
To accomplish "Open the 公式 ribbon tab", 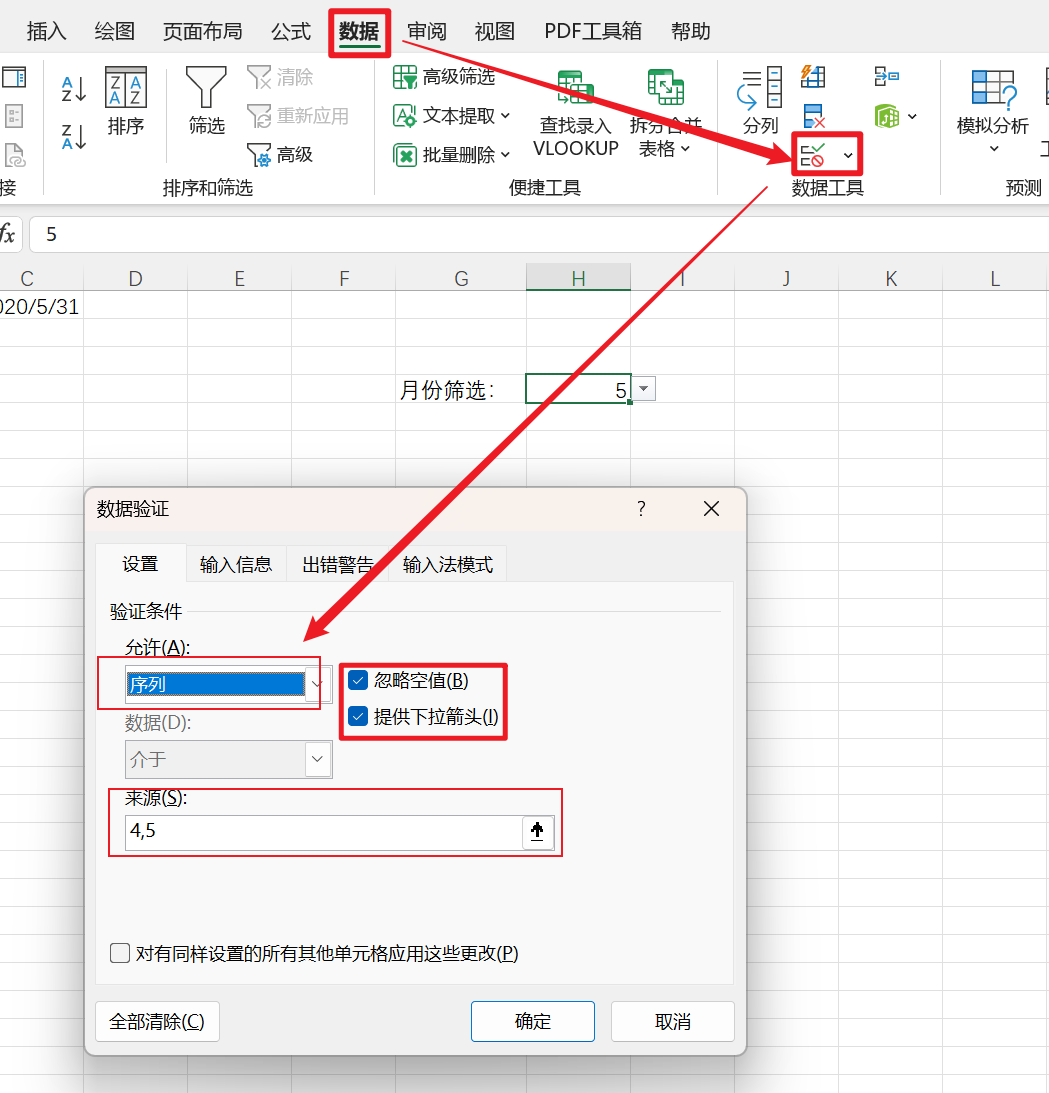I will 291,32.
